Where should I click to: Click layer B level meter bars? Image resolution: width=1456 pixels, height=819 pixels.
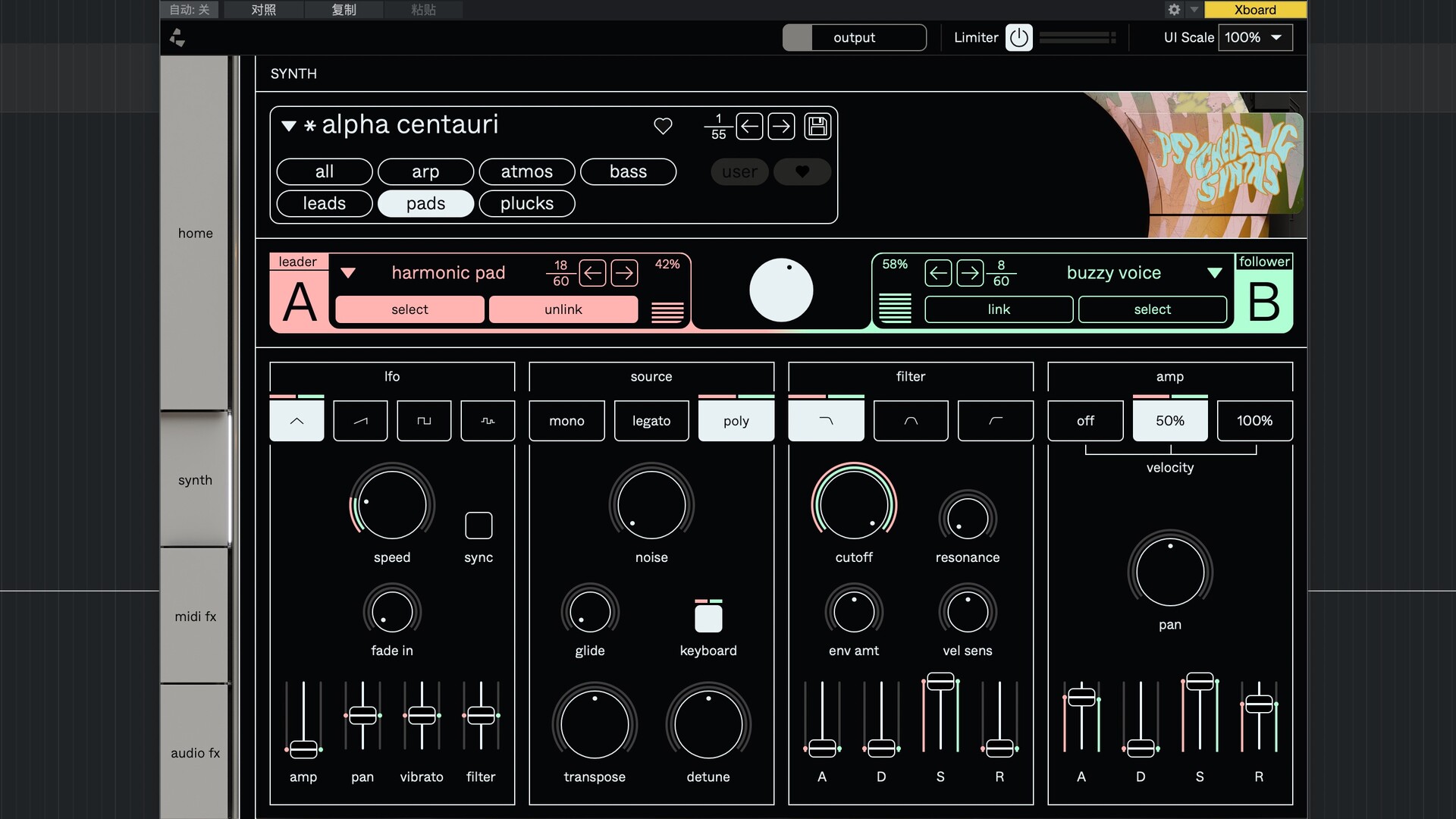(x=895, y=307)
